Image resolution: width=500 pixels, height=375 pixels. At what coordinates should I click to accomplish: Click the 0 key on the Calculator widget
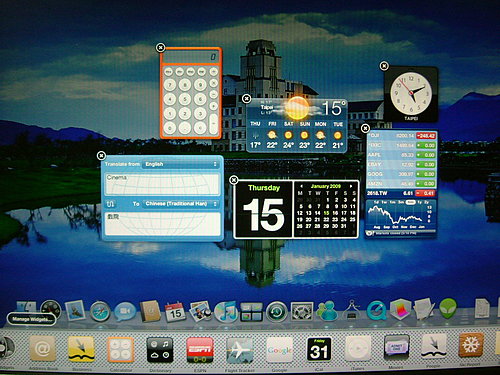tap(170, 128)
